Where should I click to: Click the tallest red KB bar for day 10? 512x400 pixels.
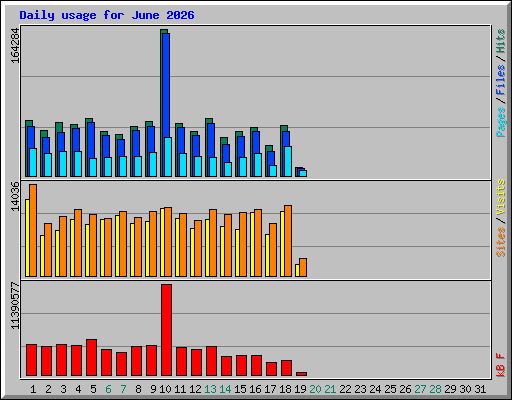(166, 330)
